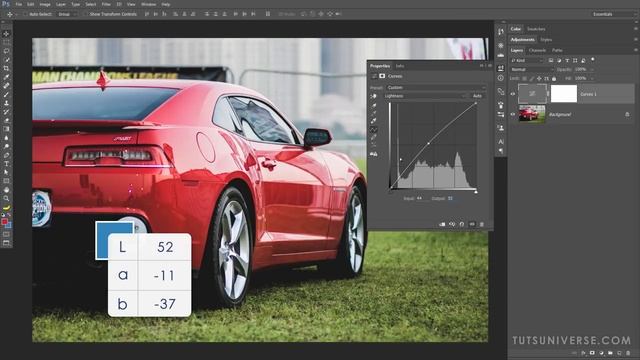The image size is (640, 360).
Task: Pick the black point eyedropper in Curves
Action: 373,105
